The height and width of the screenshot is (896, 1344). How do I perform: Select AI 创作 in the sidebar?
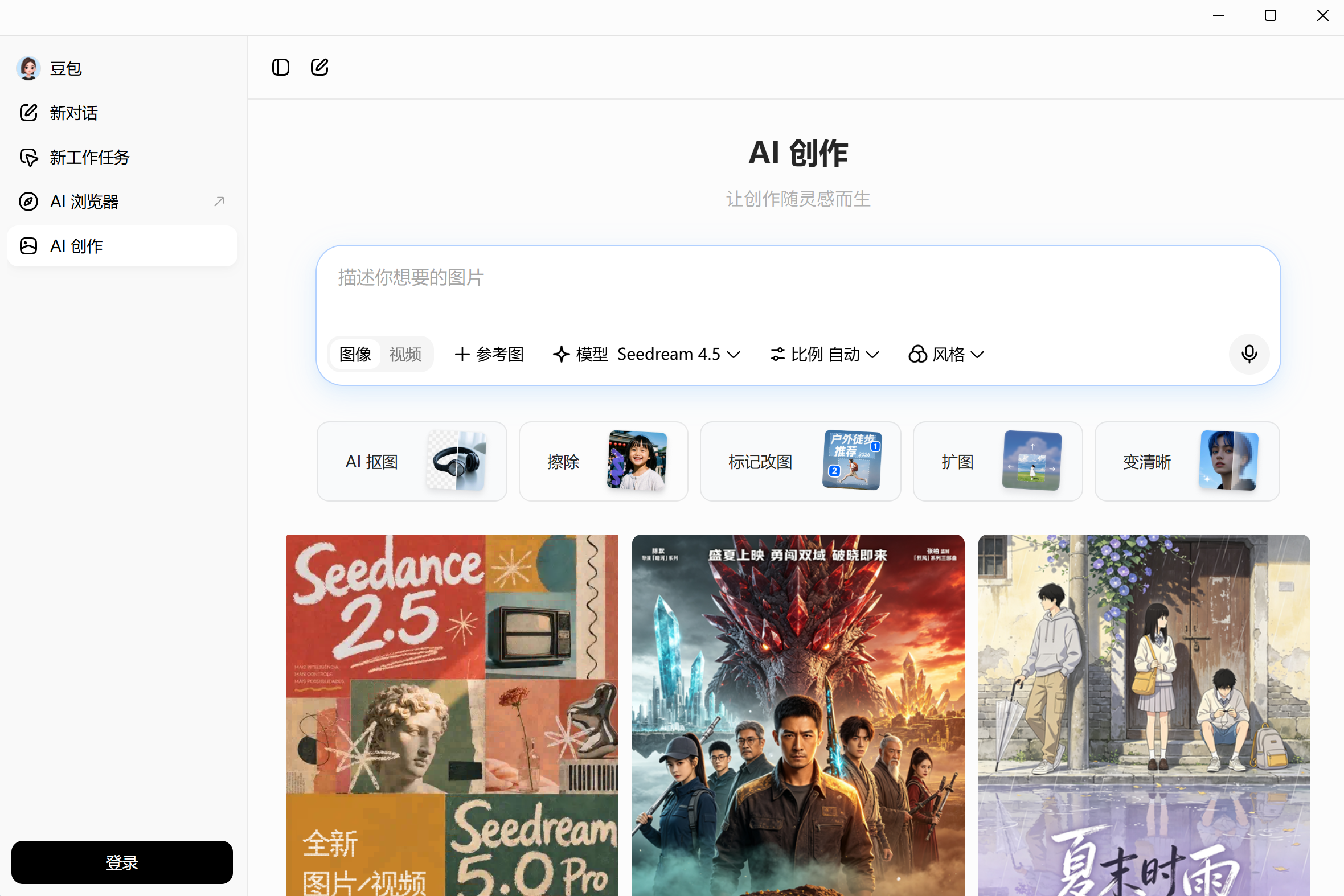[x=122, y=246]
